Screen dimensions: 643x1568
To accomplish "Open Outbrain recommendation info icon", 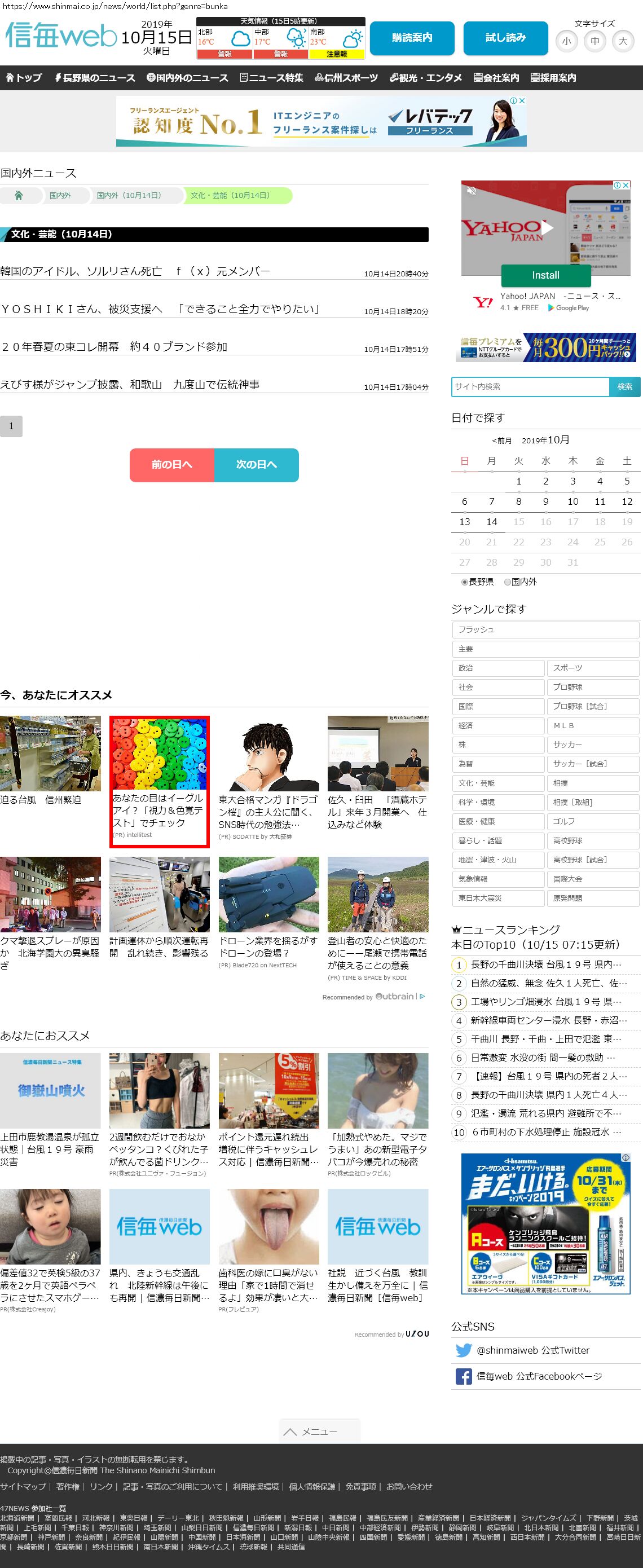I will tap(422, 997).
